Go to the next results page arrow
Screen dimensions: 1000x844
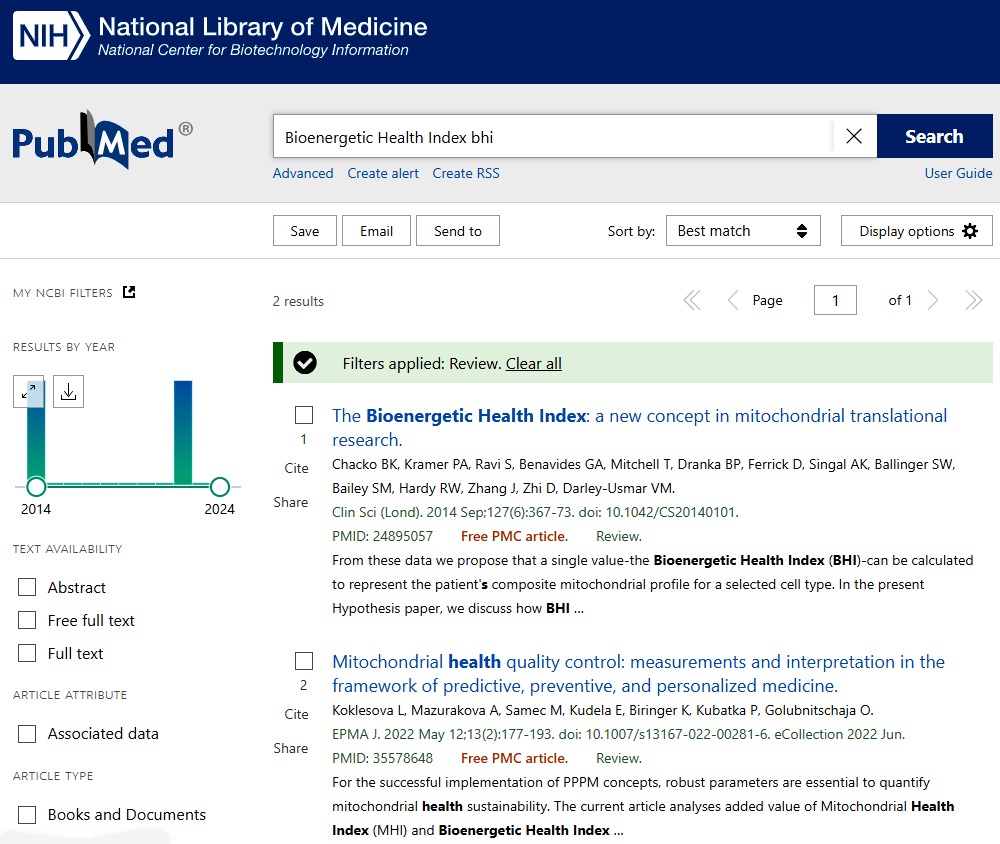point(933,301)
